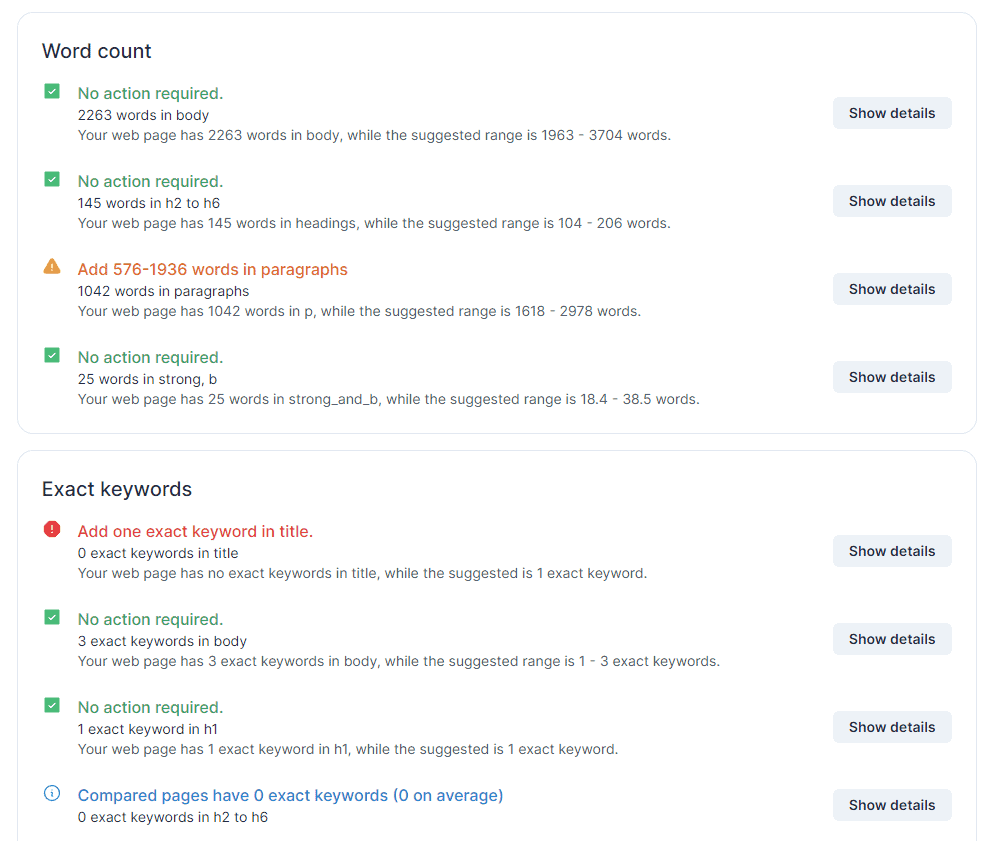Click green check icon for 2263 words in body
Image resolution: width=988 pixels, height=841 pixels.
(x=52, y=91)
